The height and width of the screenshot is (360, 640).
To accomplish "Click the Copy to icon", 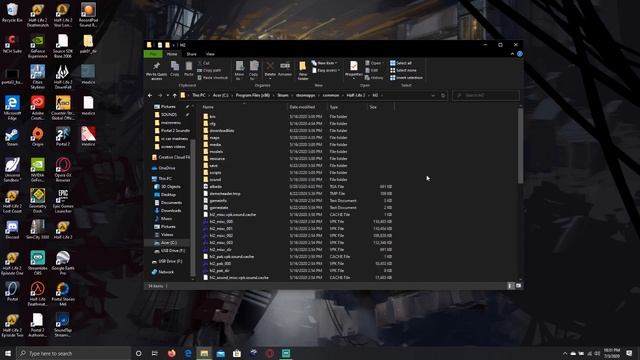I will pyautogui.click(x=254, y=70).
